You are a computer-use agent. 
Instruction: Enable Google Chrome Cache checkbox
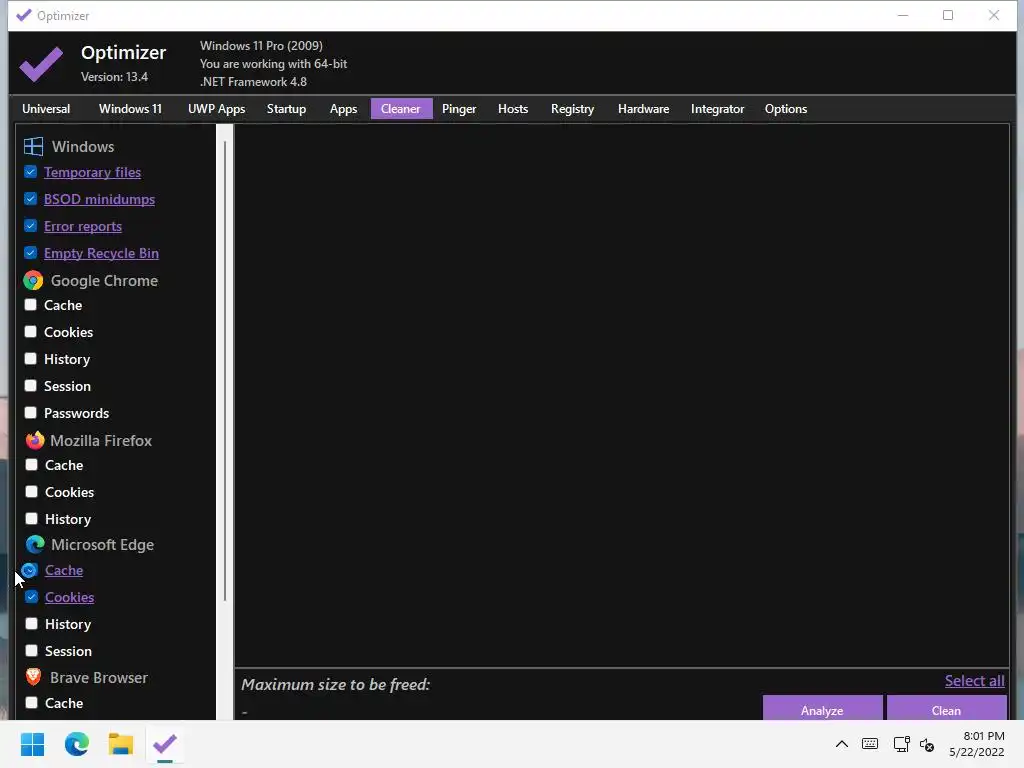[31, 305]
